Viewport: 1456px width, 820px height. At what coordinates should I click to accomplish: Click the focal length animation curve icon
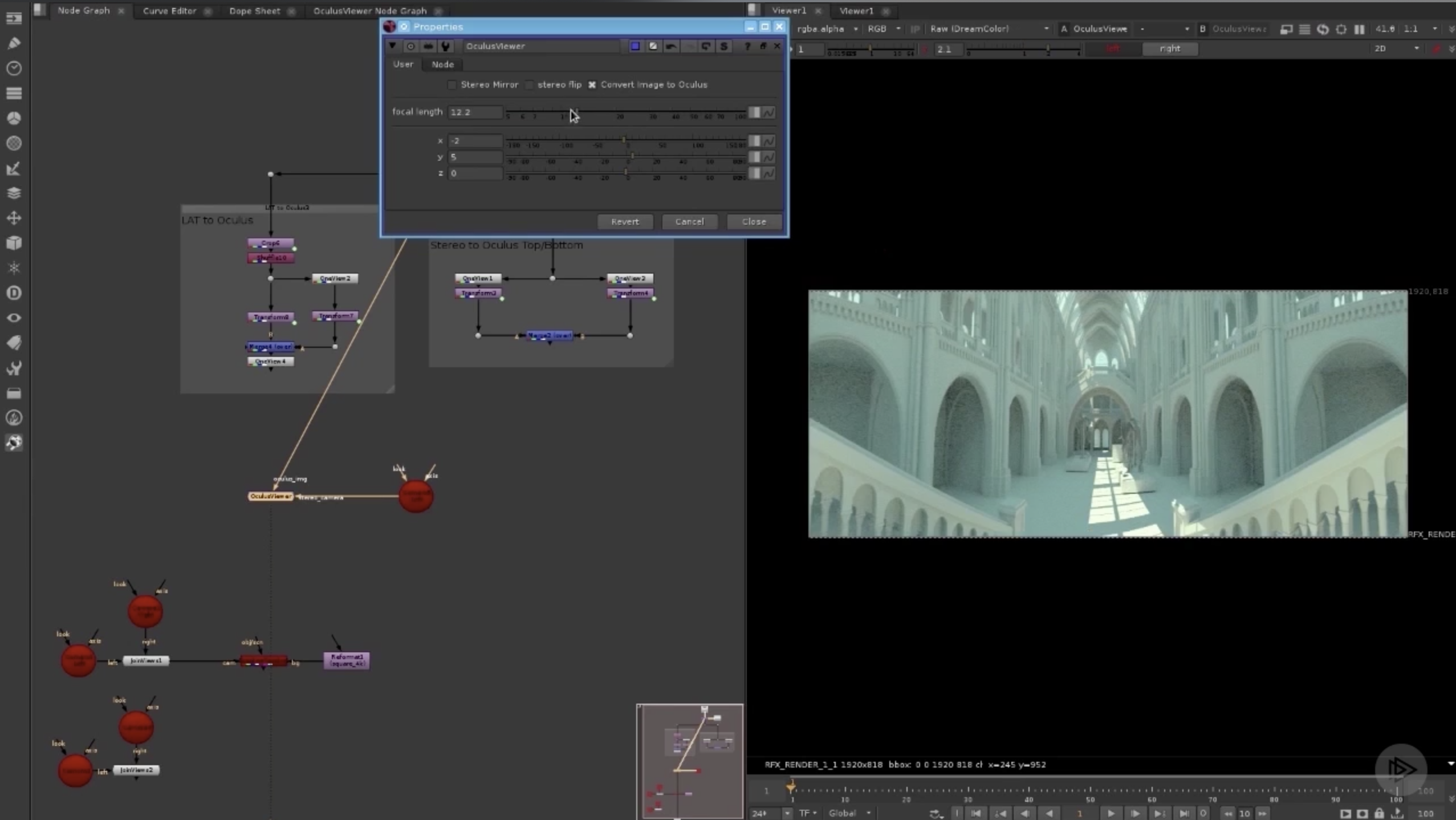pyautogui.click(x=769, y=112)
